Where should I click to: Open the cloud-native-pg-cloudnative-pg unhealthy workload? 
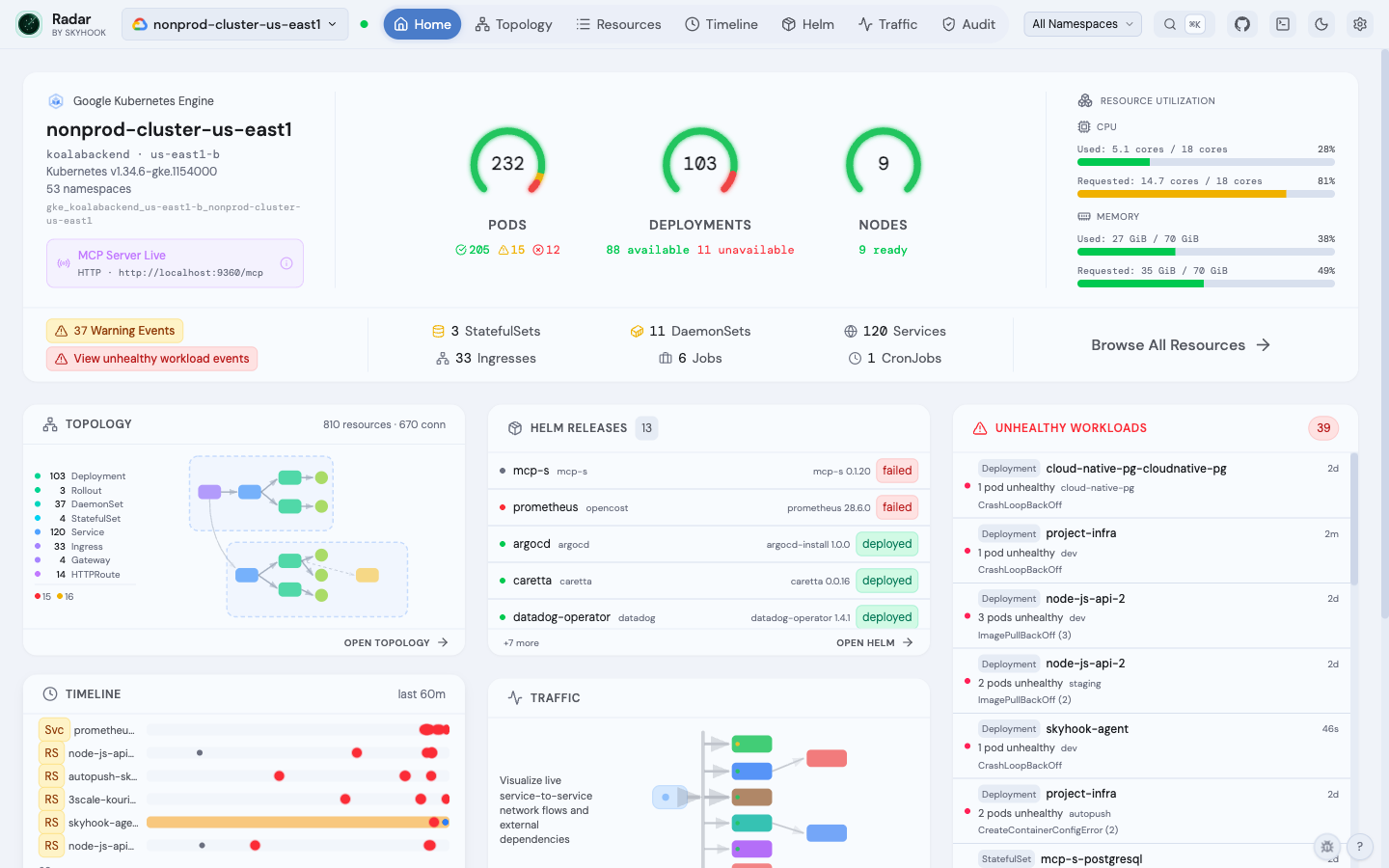click(x=1152, y=485)
